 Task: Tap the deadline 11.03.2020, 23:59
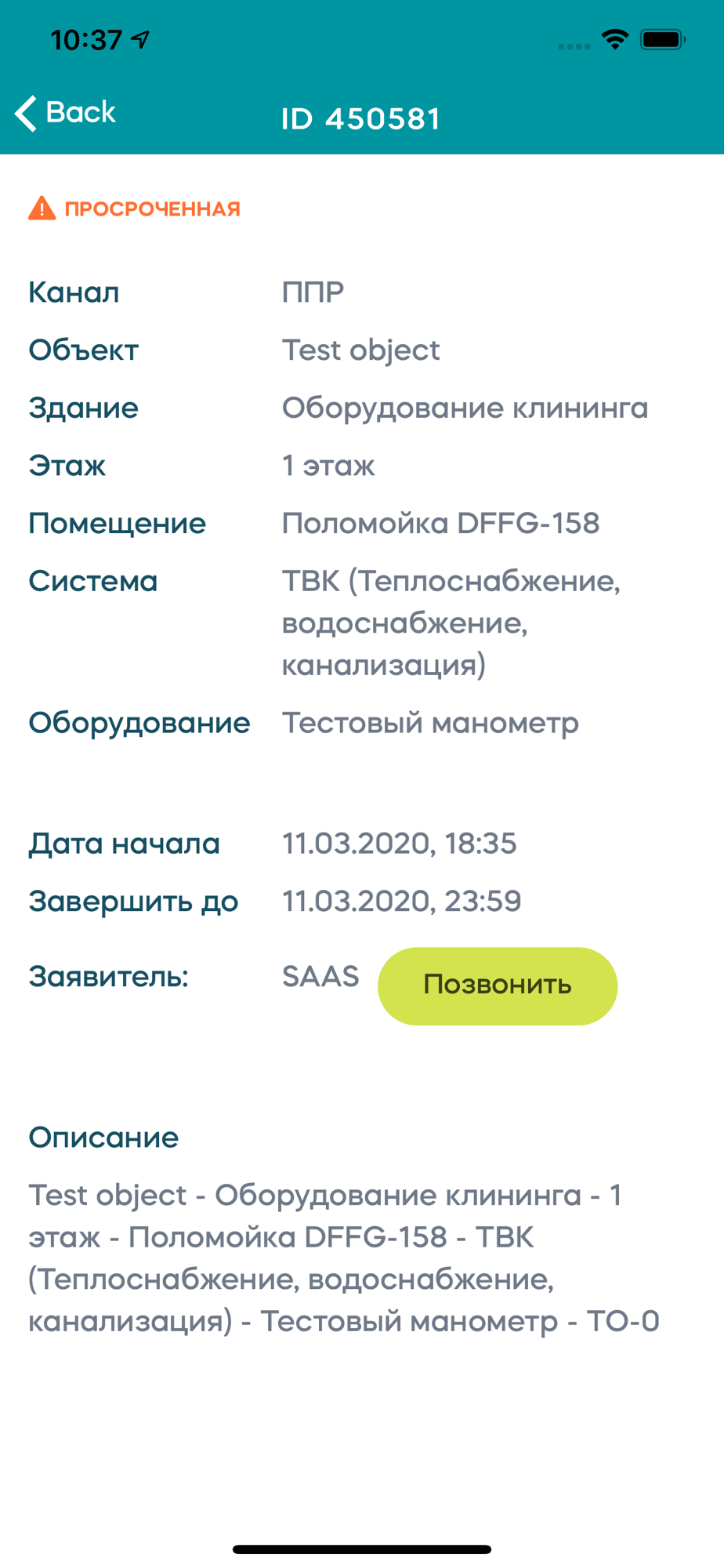point(401,902)
